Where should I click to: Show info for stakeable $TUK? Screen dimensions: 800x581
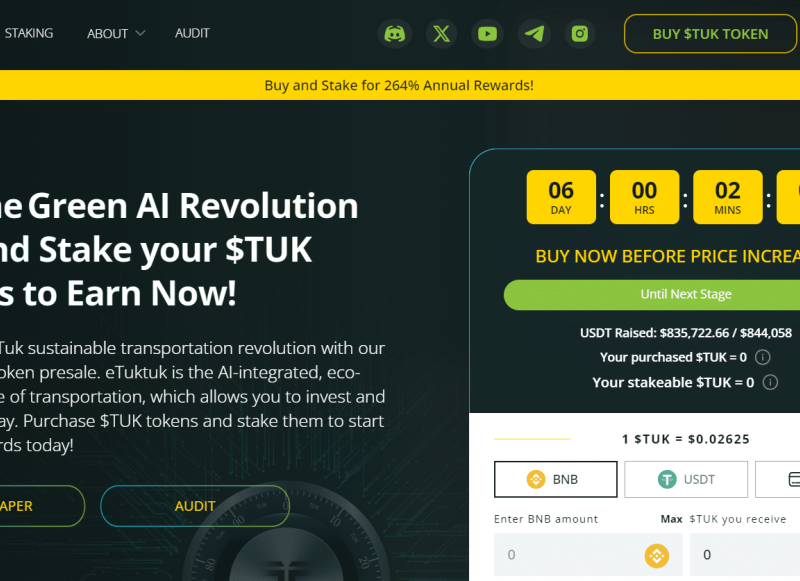click(770, 382)
